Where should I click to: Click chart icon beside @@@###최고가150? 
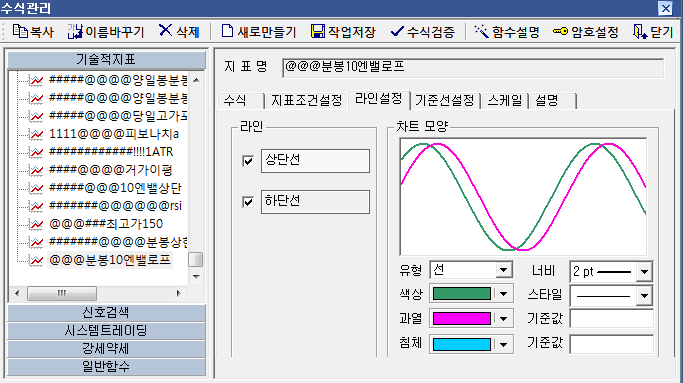pos(36,224)
